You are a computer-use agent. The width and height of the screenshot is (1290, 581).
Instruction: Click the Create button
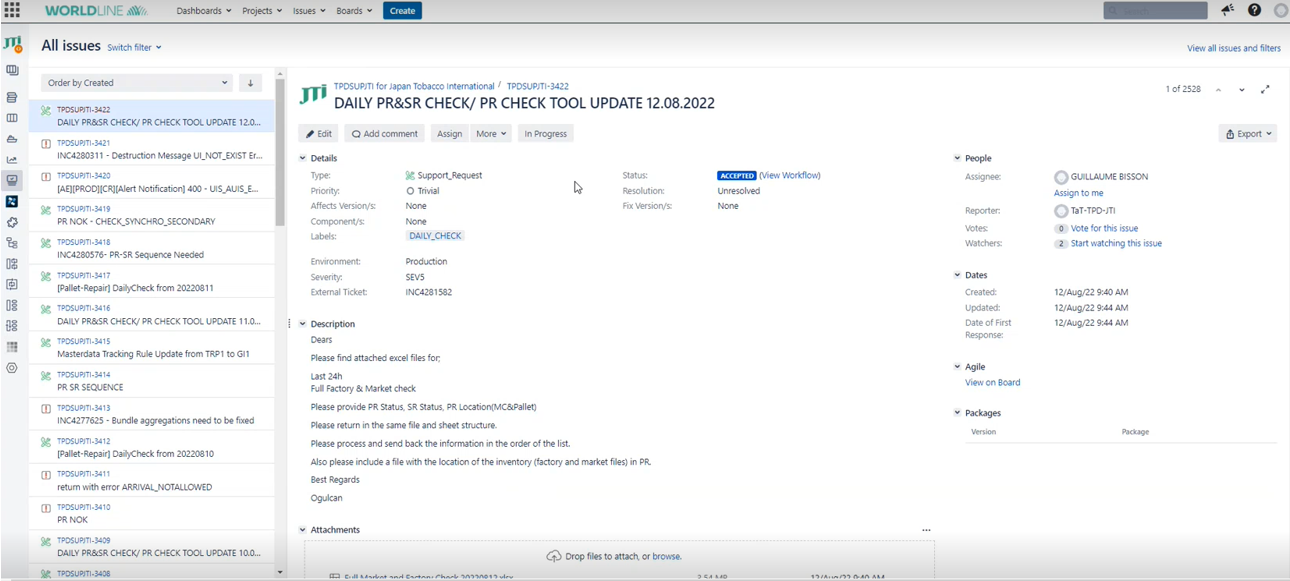[x=402, y=11]
